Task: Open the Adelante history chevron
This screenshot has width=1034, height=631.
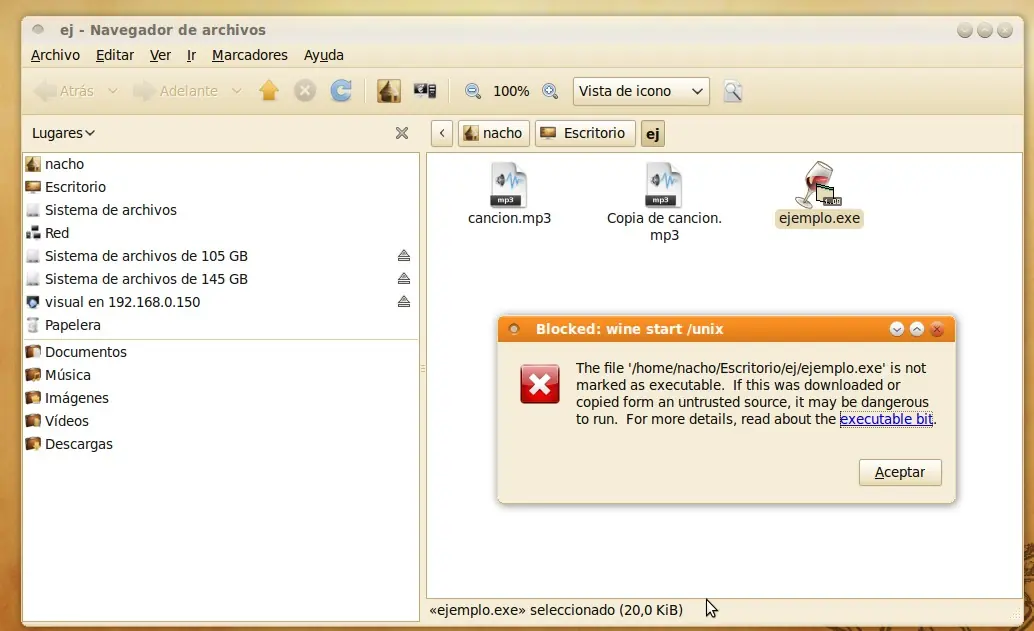Action: 236,90
